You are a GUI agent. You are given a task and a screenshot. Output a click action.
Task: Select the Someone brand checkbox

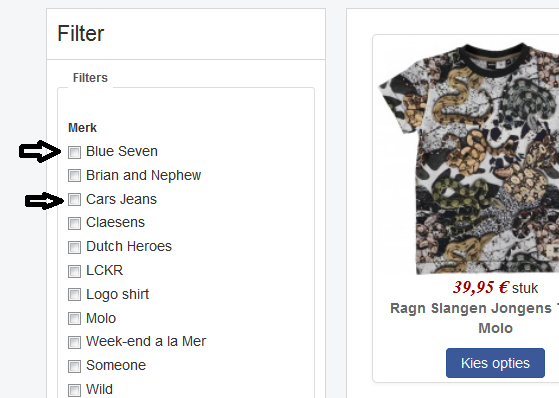click(x=75, y=366)
